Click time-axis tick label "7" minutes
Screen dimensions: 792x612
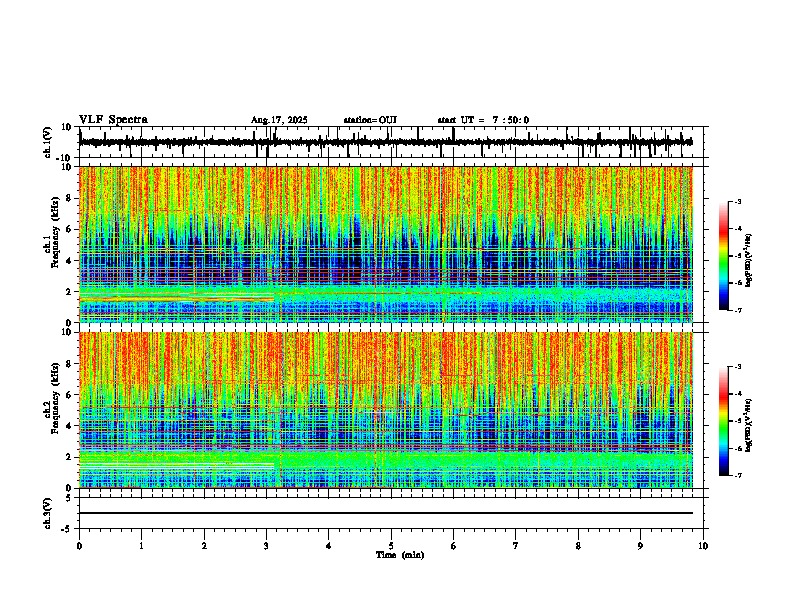[516, 546]
